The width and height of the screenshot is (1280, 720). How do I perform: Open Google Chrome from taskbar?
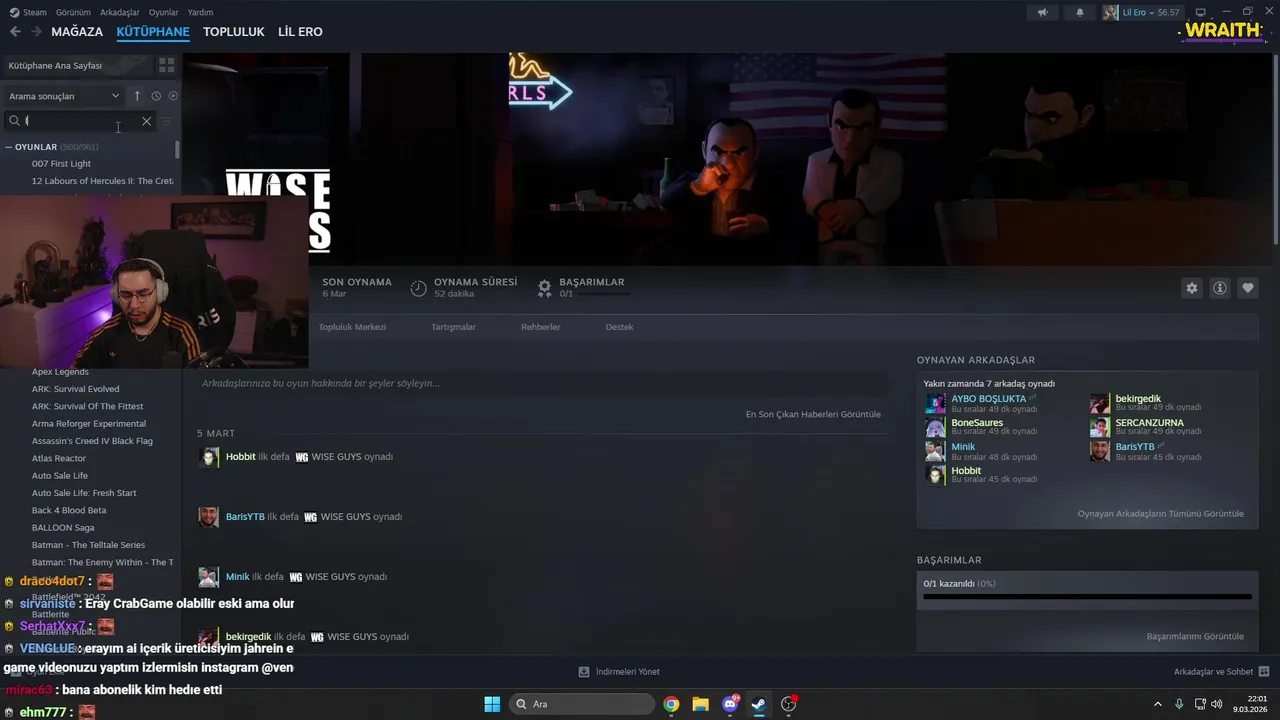[671, 704]
